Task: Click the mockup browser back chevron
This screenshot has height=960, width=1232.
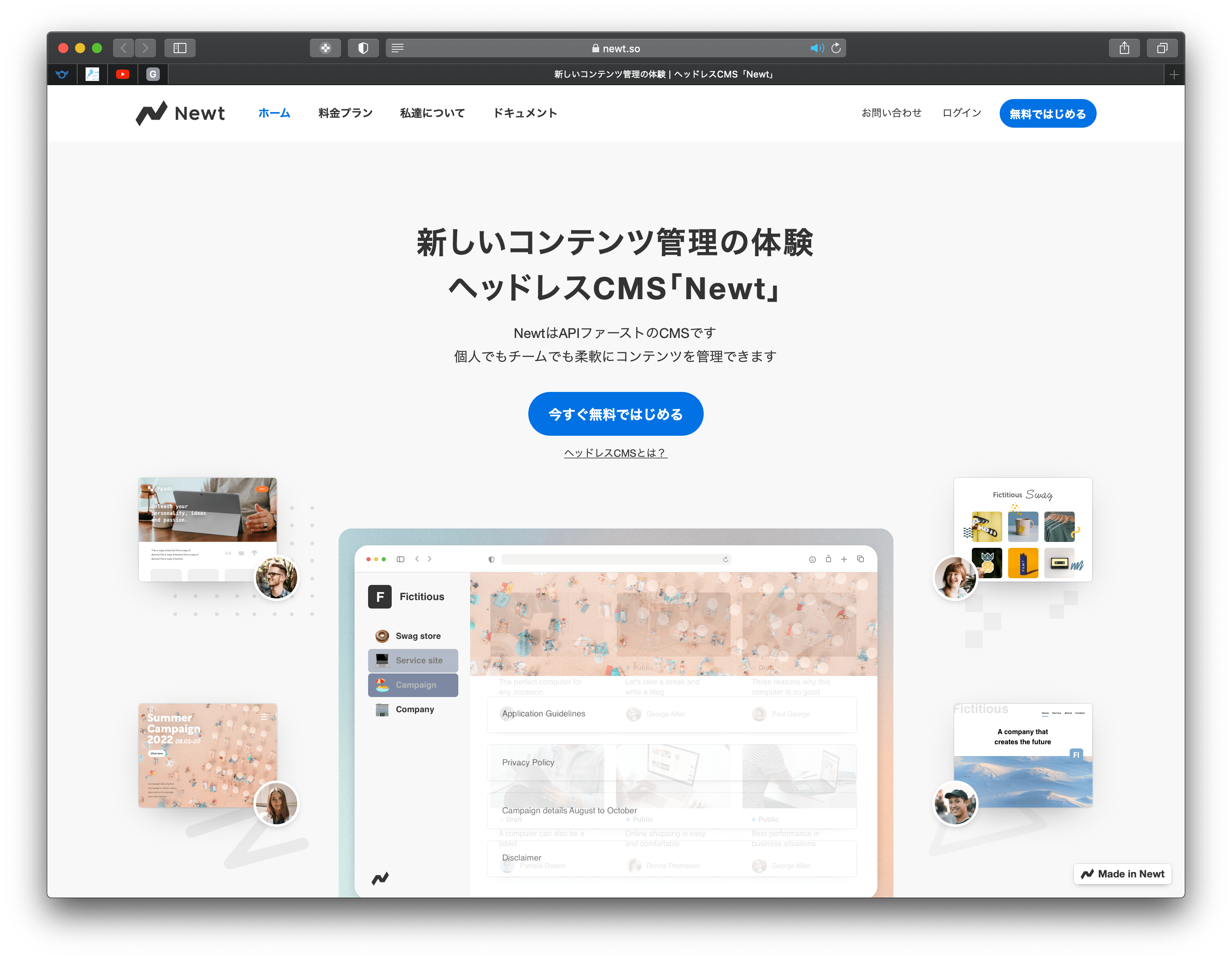Action: (x=417, y=559)
